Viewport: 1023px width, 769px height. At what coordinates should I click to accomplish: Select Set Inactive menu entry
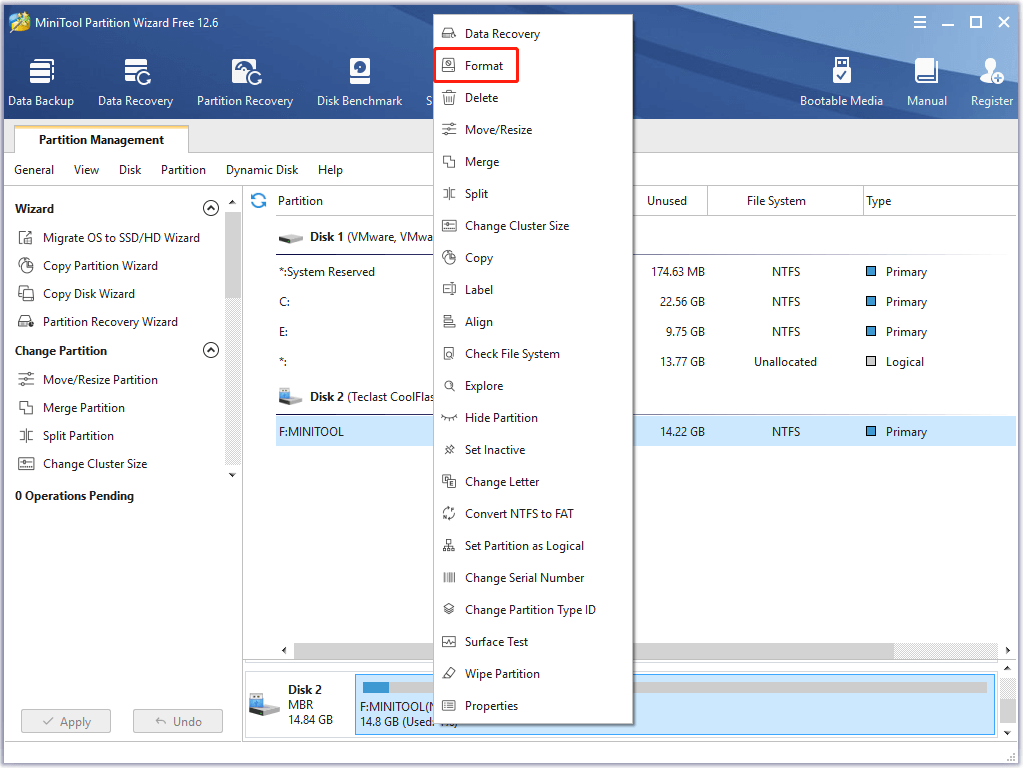[533, 449]
